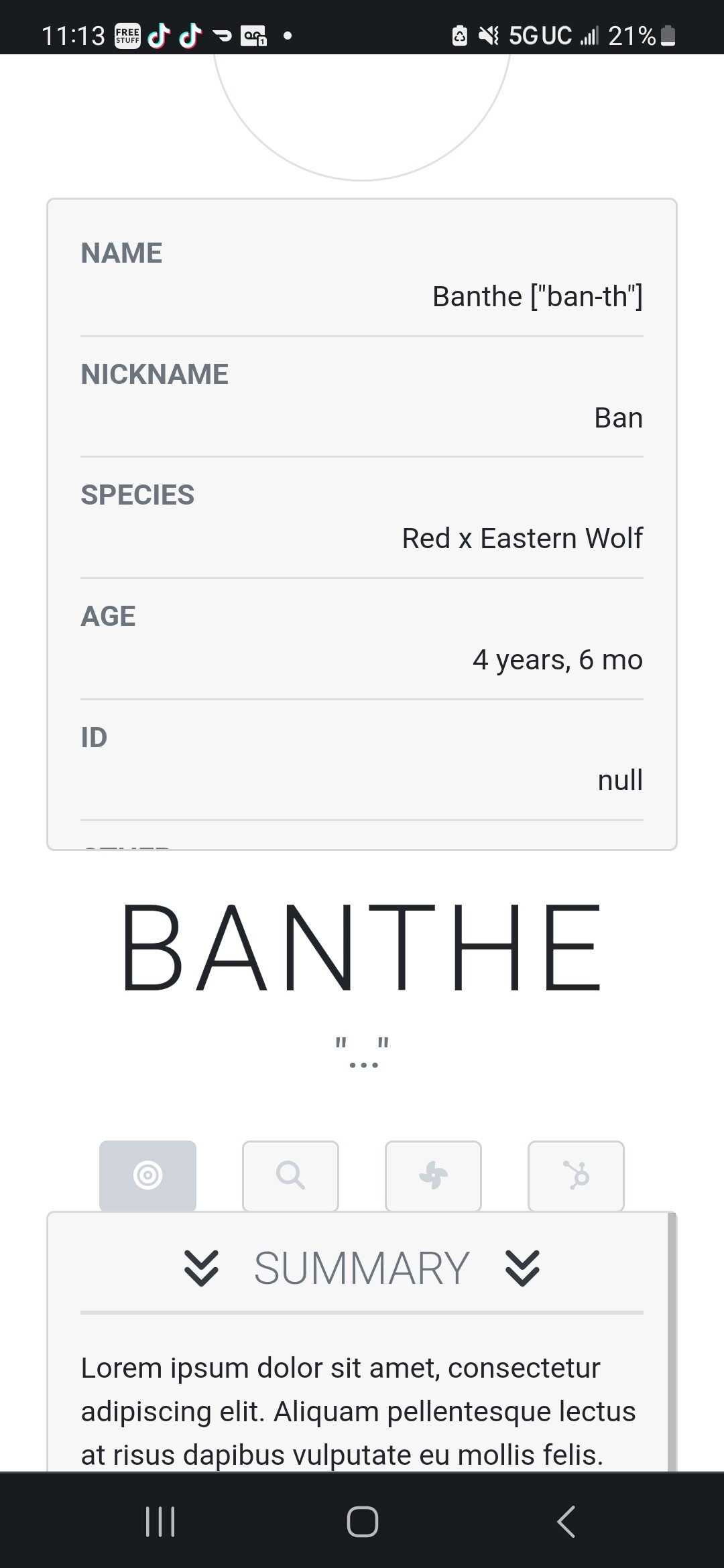Tap the right double chevron beside SUMMARY
The width and height of the screenshot is (724, 1568).
point(522,1268)
